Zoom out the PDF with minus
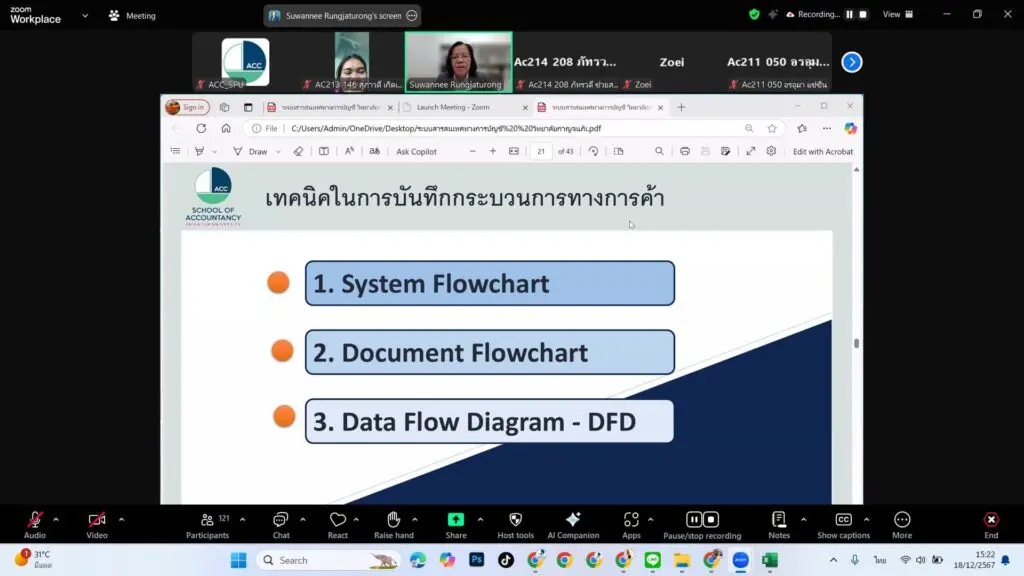 click(x=473, y=152)
